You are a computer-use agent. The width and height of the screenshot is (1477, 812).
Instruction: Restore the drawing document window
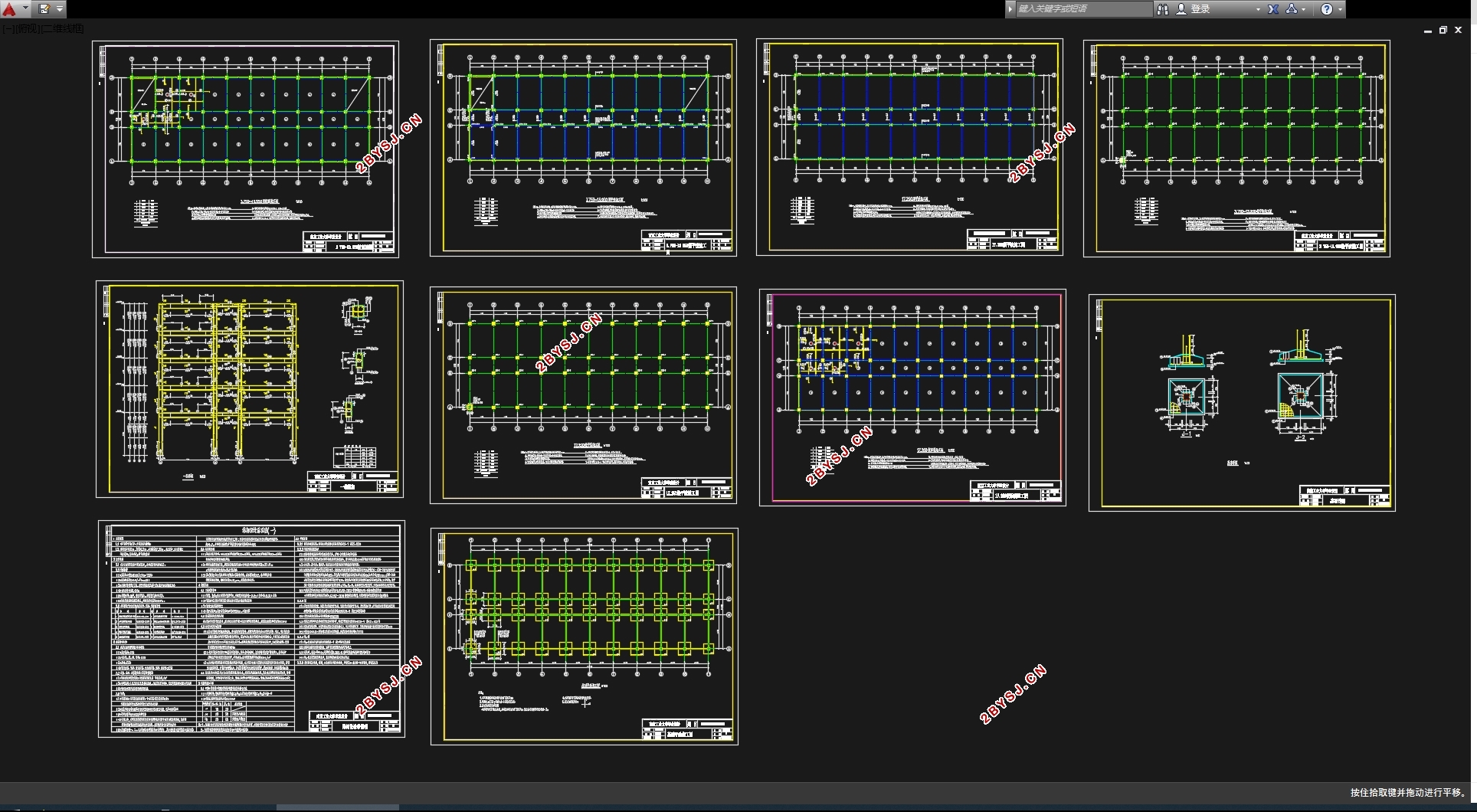pyautogui.click(x=1443, y=31)
